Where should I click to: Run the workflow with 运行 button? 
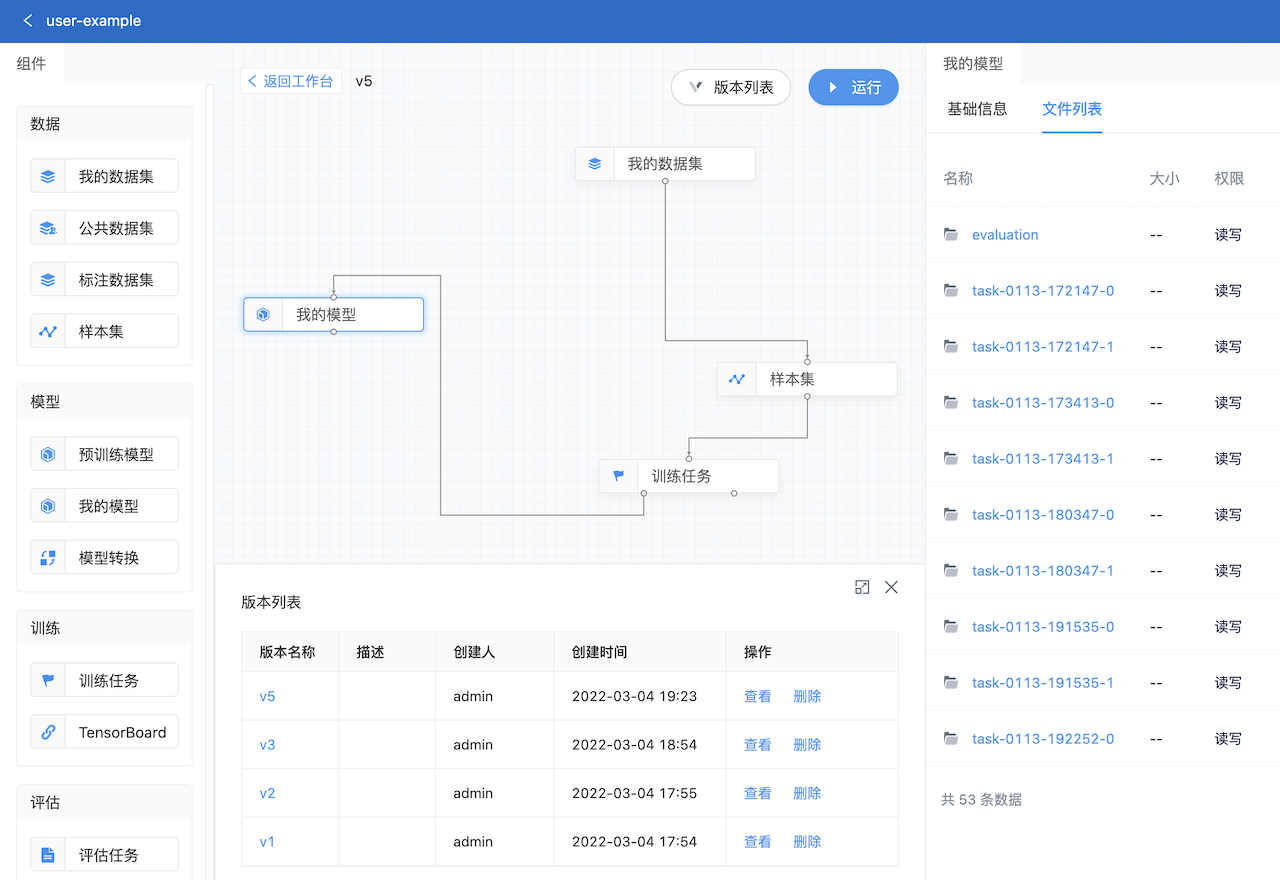click(853, 88)
